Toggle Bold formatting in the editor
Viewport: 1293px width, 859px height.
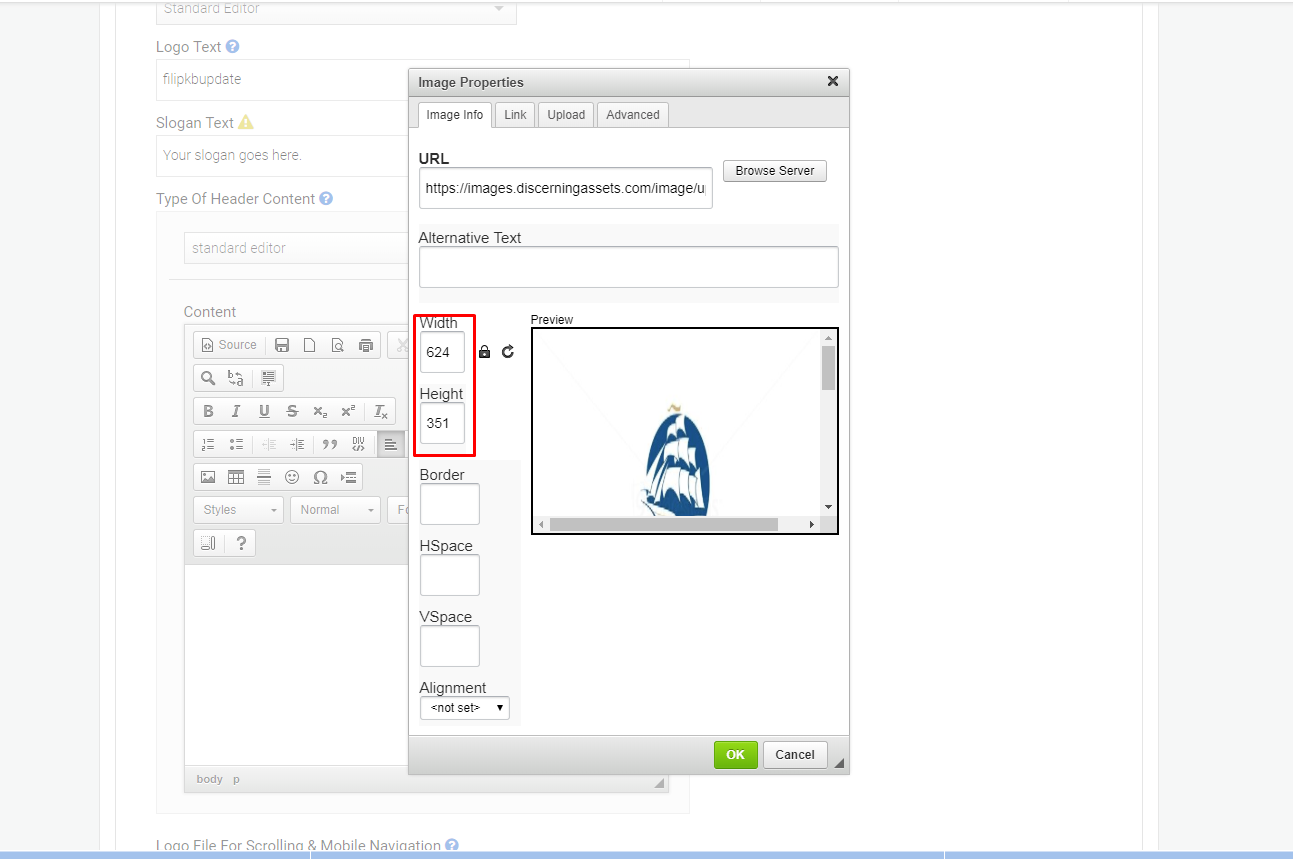tap(208, 411)
